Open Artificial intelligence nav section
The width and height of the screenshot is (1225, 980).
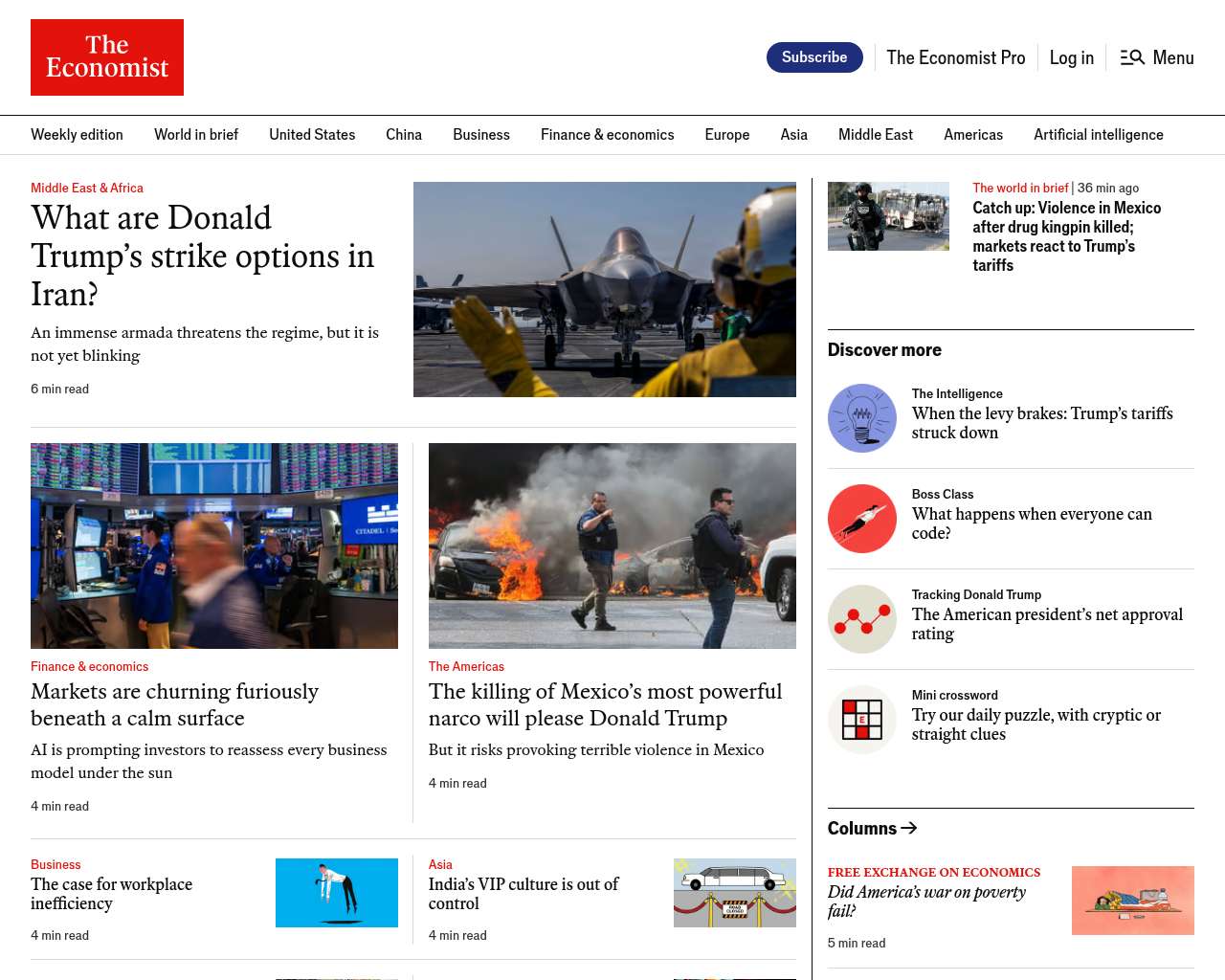click(x=1098, y=135)
